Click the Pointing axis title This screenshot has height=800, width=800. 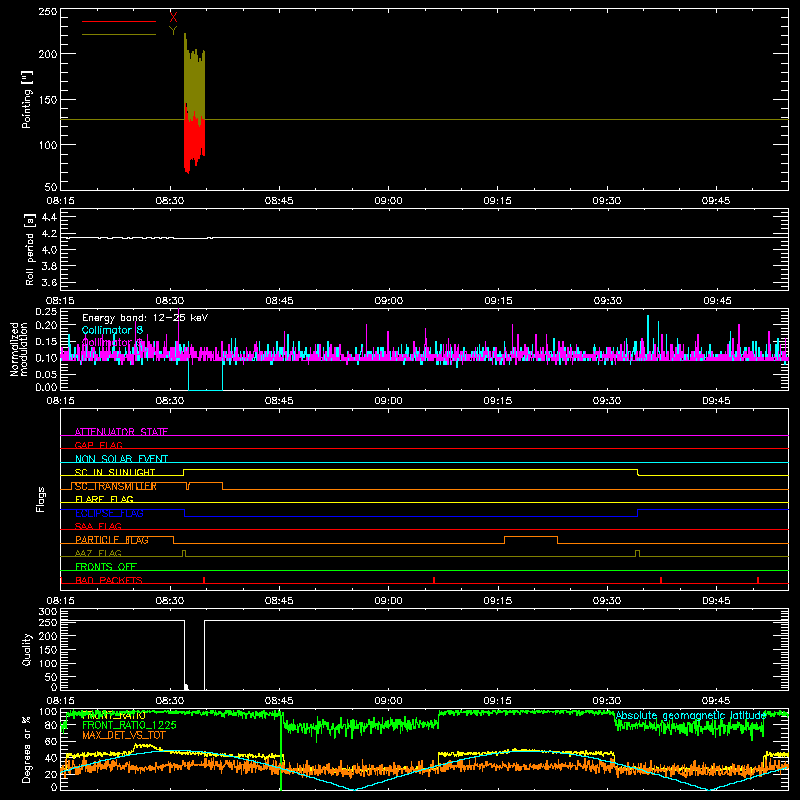[x=27, y=99]
